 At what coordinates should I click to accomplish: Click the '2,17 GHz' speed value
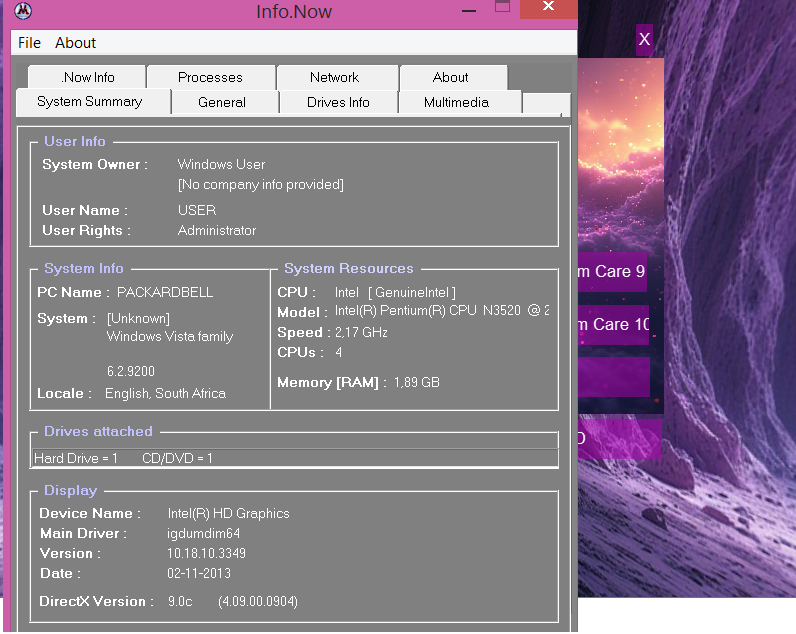361,332
